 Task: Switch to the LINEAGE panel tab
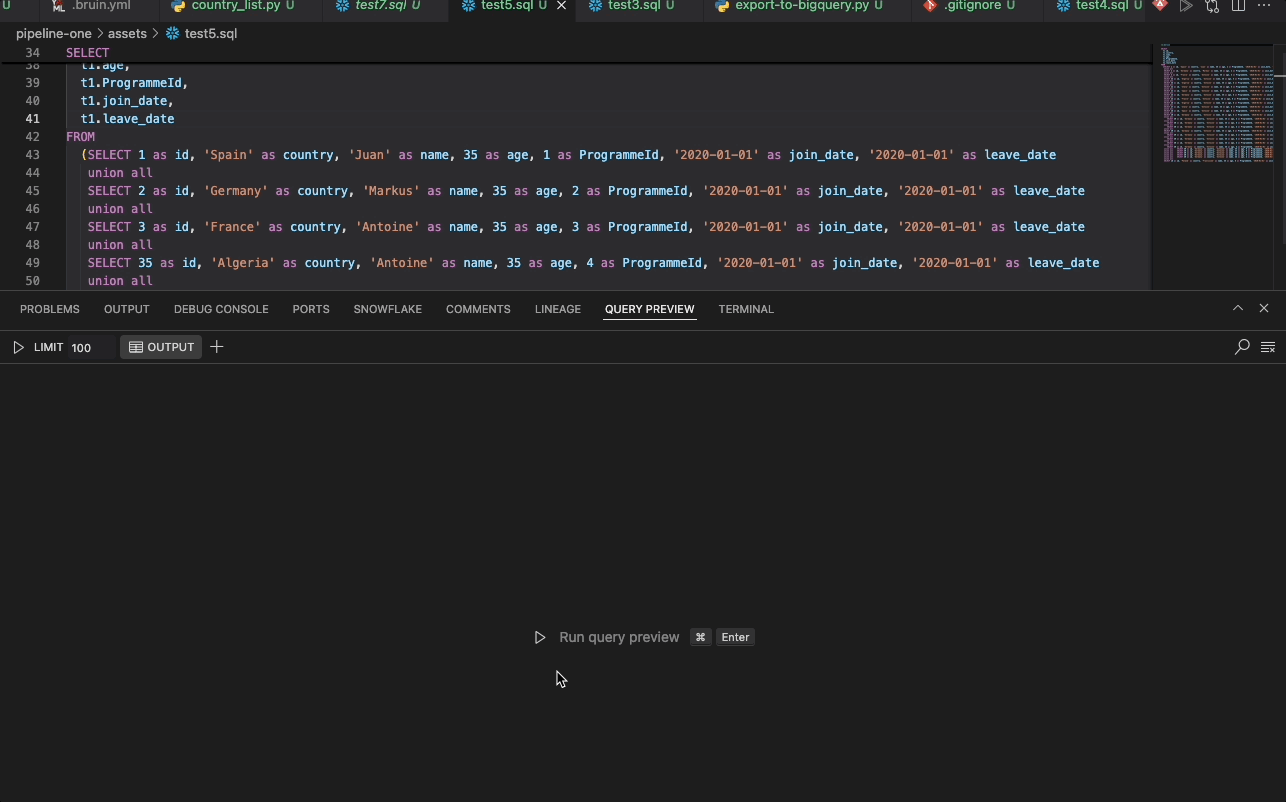(558, 309)
